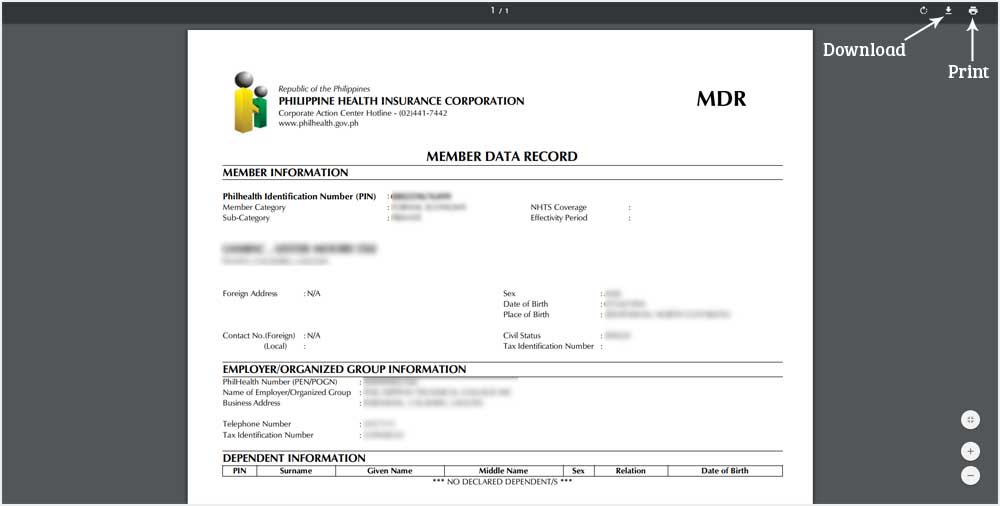Zoom out with the minus button
Screen dimensions: 1000x506
[970, 476]
